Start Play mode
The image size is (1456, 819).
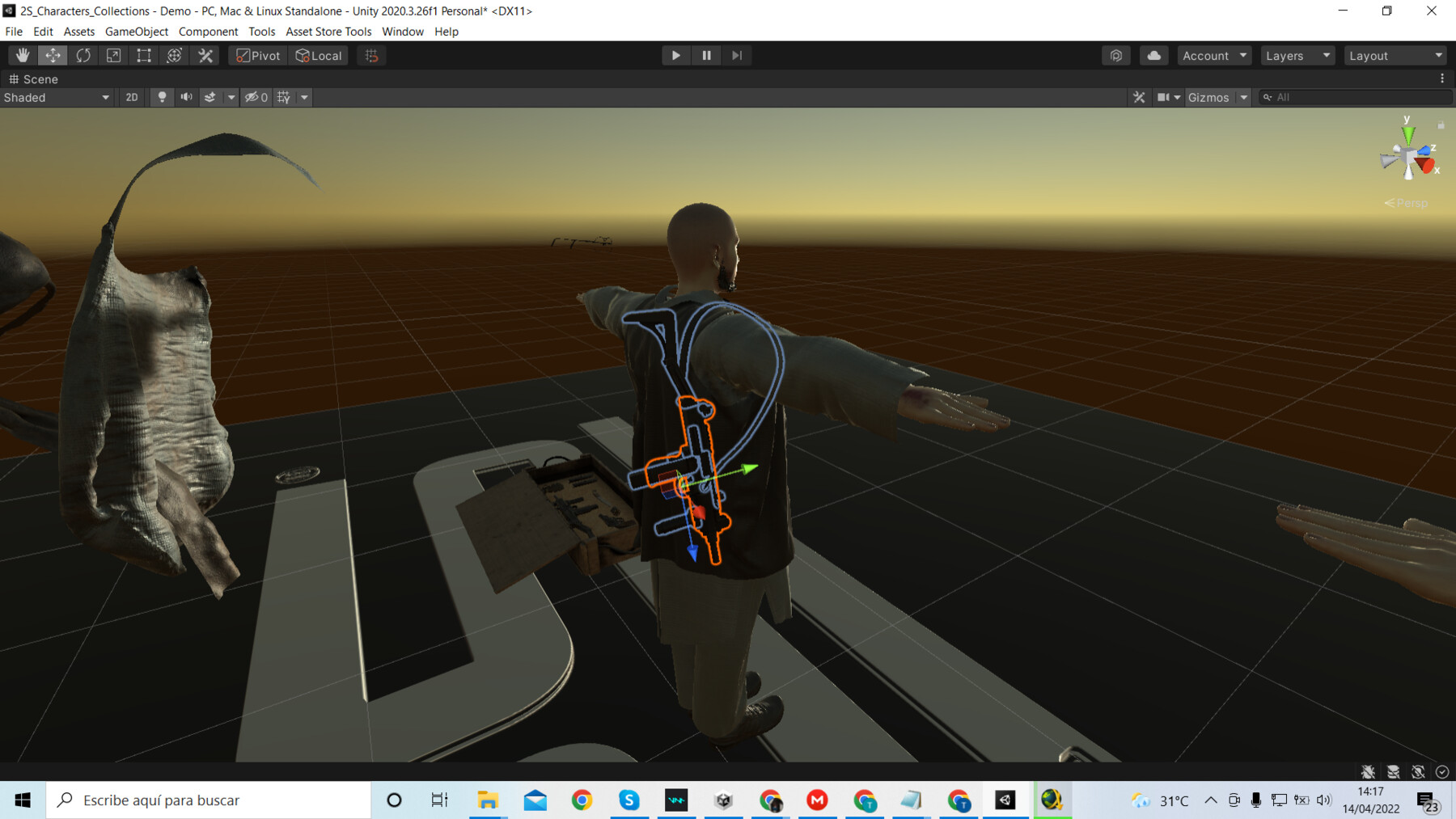(x=675, y=55)
